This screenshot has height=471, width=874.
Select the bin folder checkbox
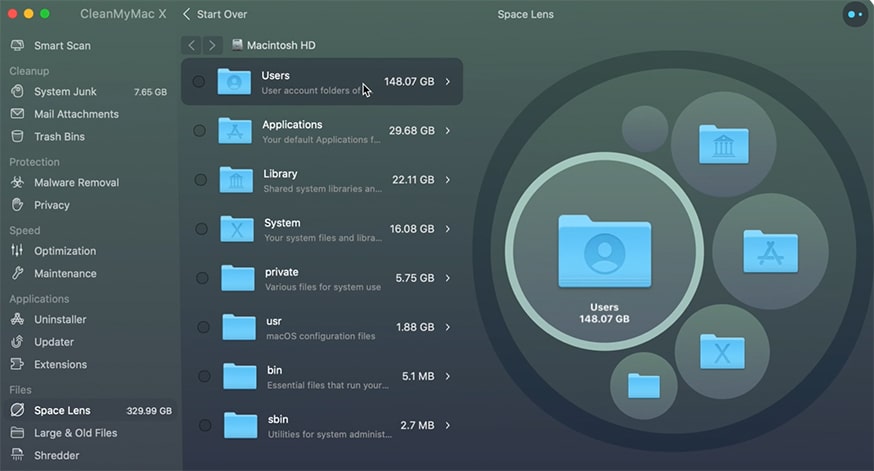pyautogui.click(x=204, y=376)
